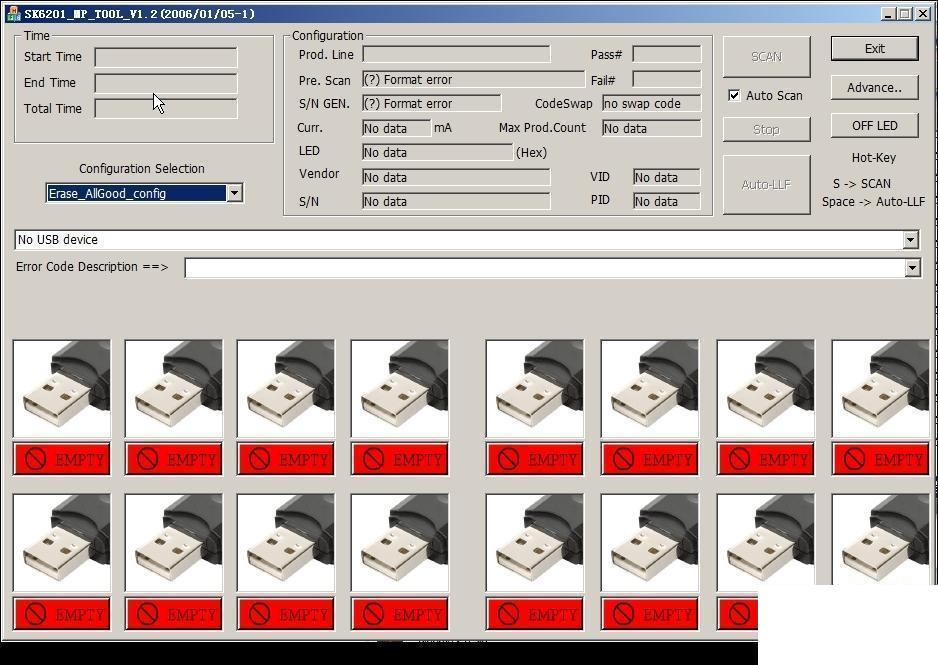This screenshot has width=938, height=665.
Task: Click the 'Configuration Selection' label
Action: (x=142, y=169)
